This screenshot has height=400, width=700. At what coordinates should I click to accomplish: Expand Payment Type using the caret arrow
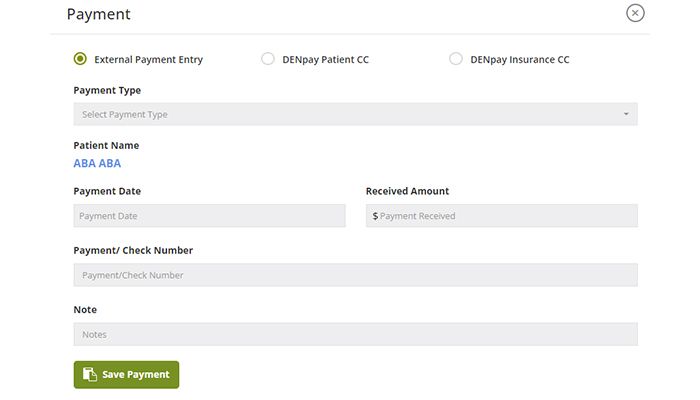click(x=626, y=114)
